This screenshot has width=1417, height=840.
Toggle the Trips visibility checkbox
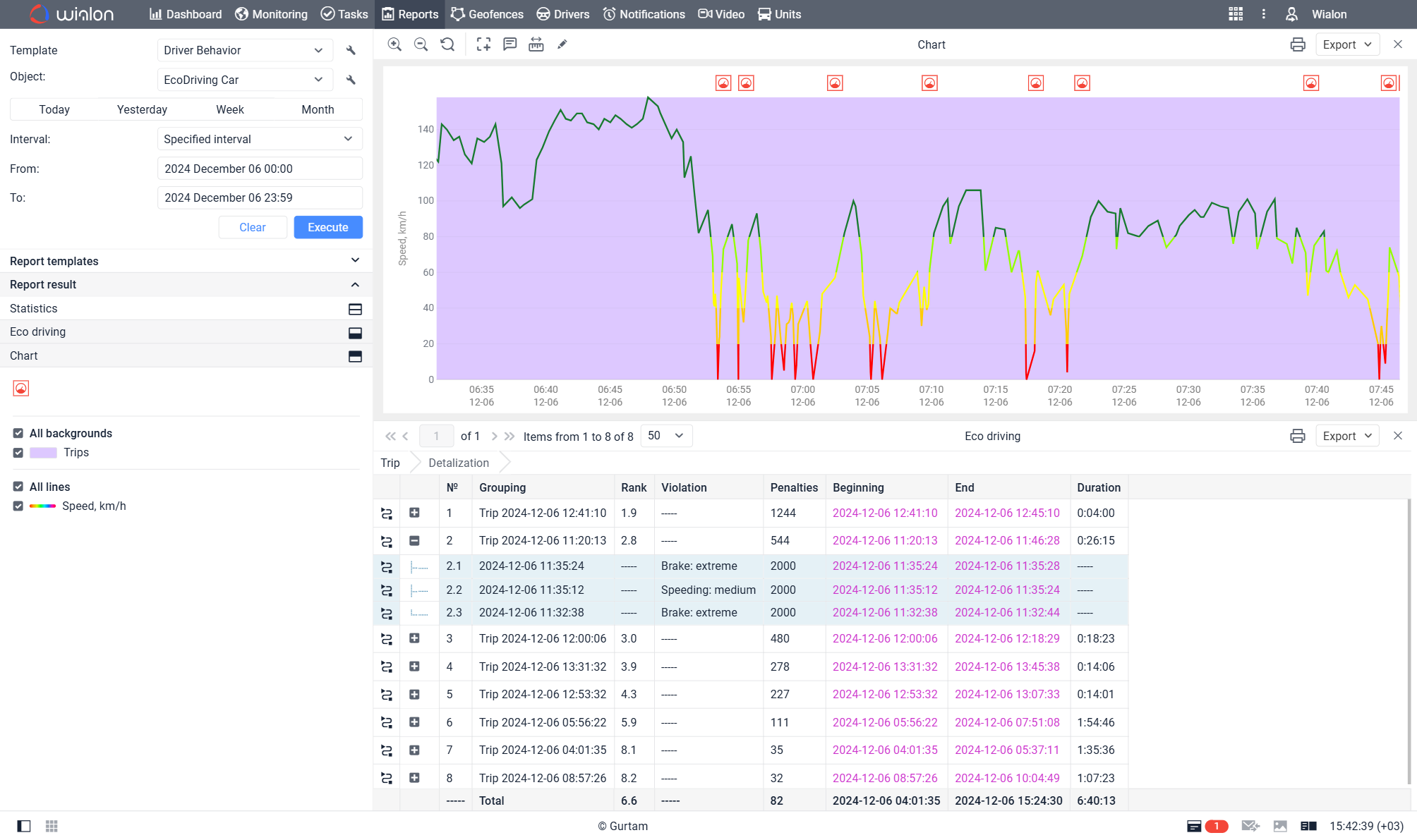click(x=18, y=452)
